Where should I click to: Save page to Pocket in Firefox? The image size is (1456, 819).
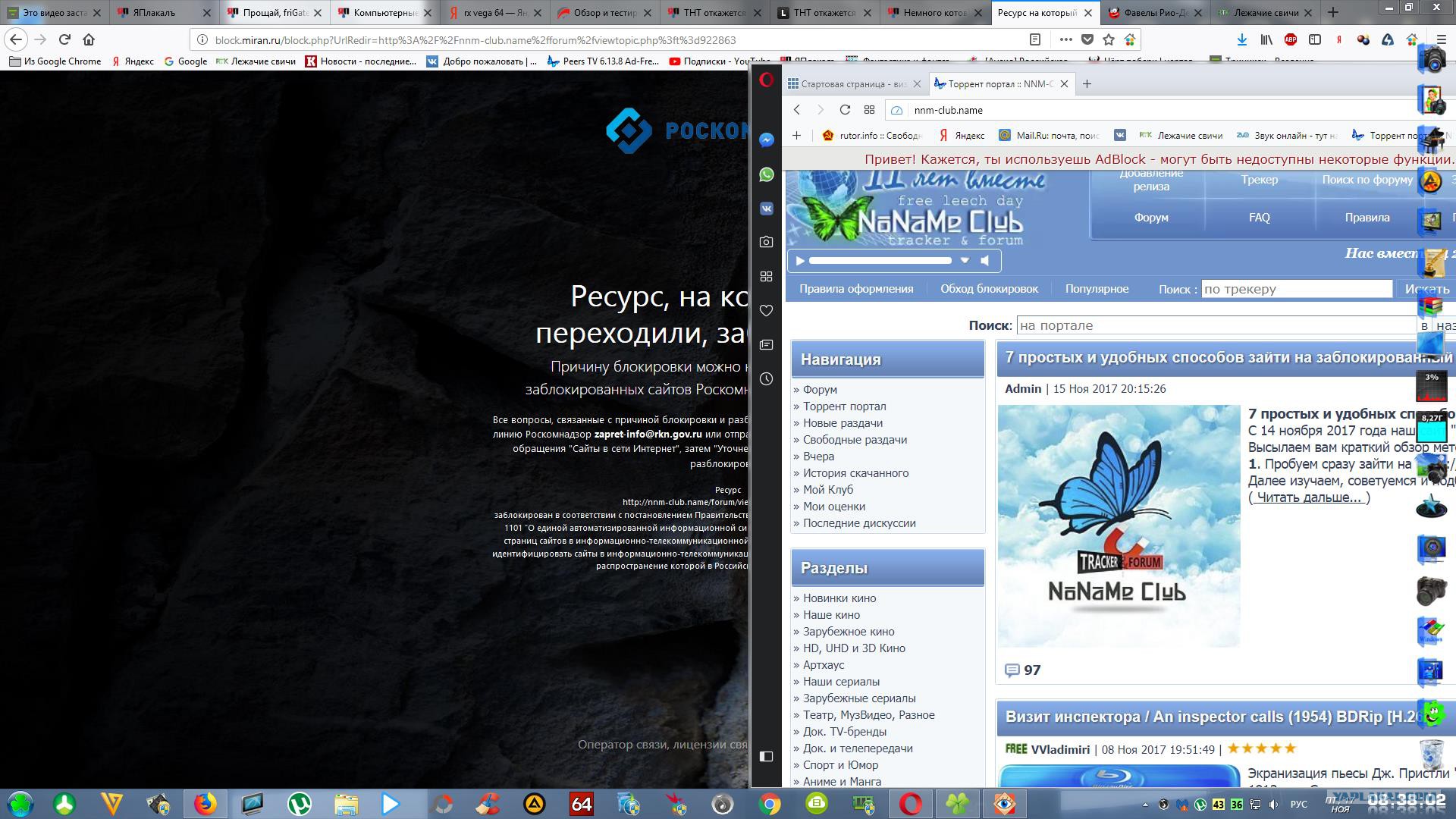pyautogui.click(x=1087, y=39)
